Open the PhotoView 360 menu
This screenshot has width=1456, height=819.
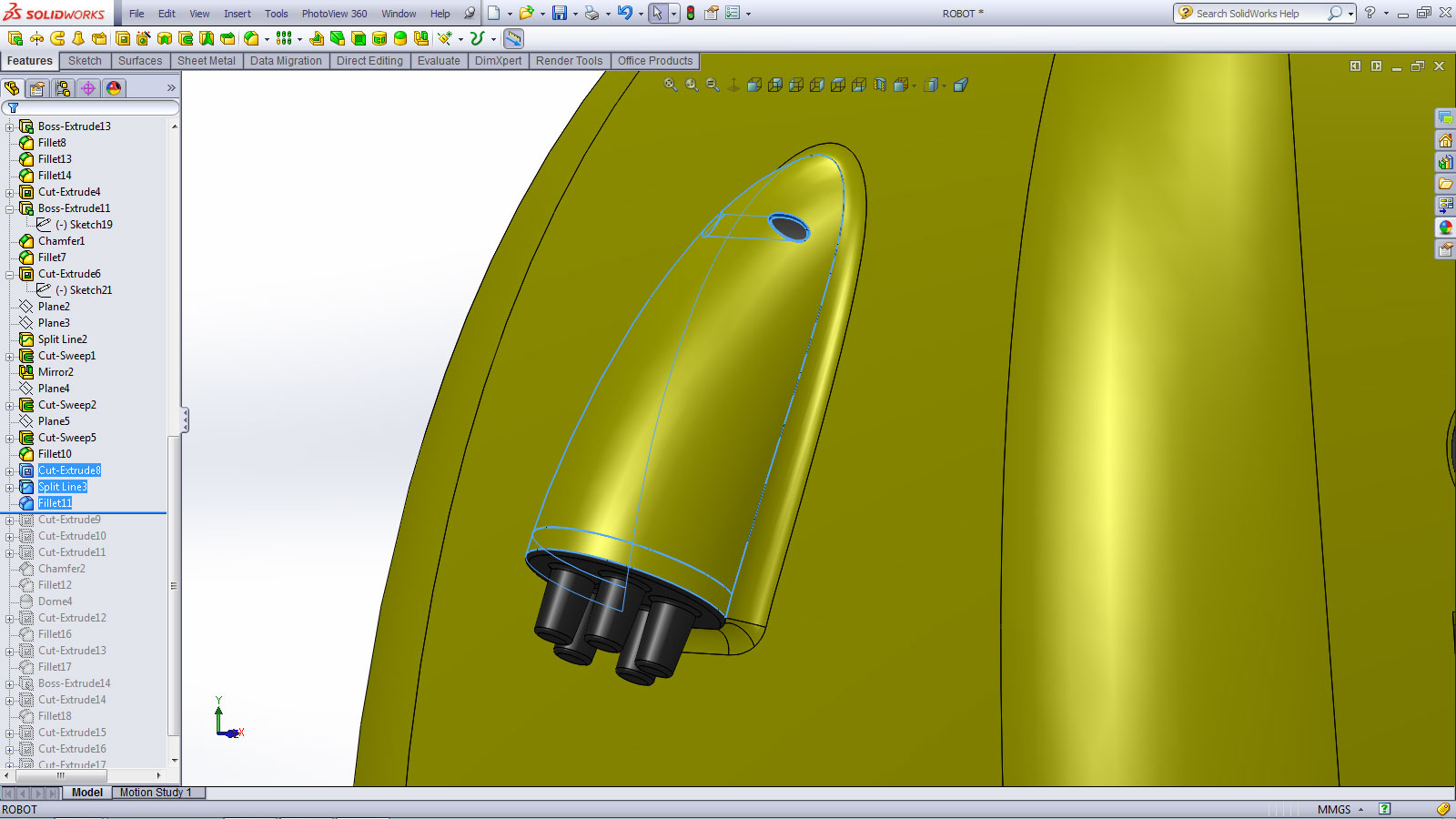[334, 14]
